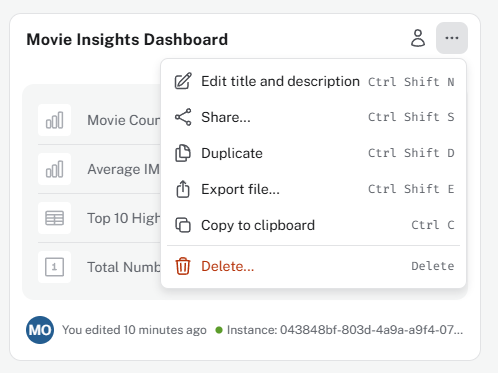Click the duplicate pages icon
Image resolution: width=498 pixels, height=373 pixels.
click(x=183, y=153)
